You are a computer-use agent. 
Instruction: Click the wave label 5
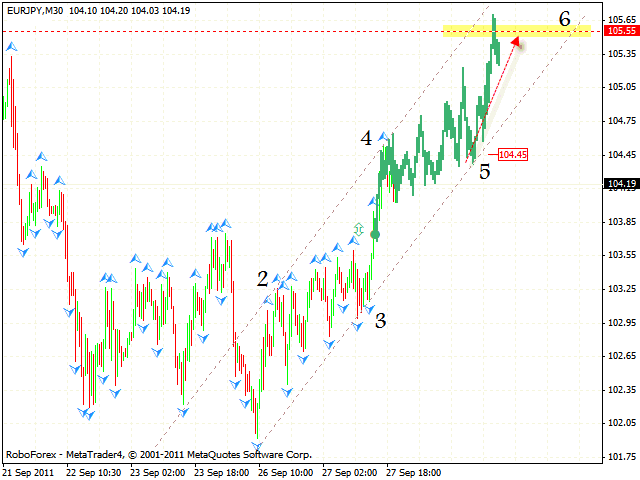point(485,172)
